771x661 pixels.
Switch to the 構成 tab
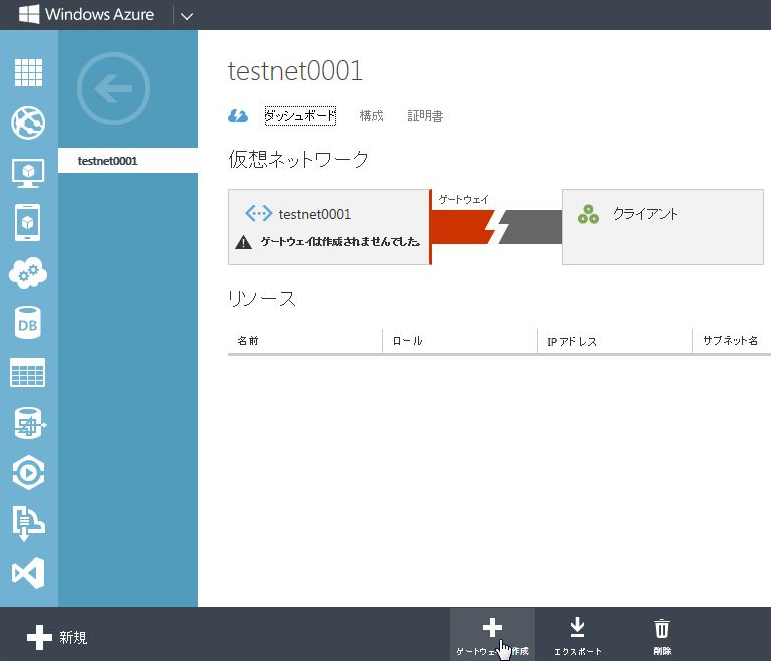tap(372, 116)
